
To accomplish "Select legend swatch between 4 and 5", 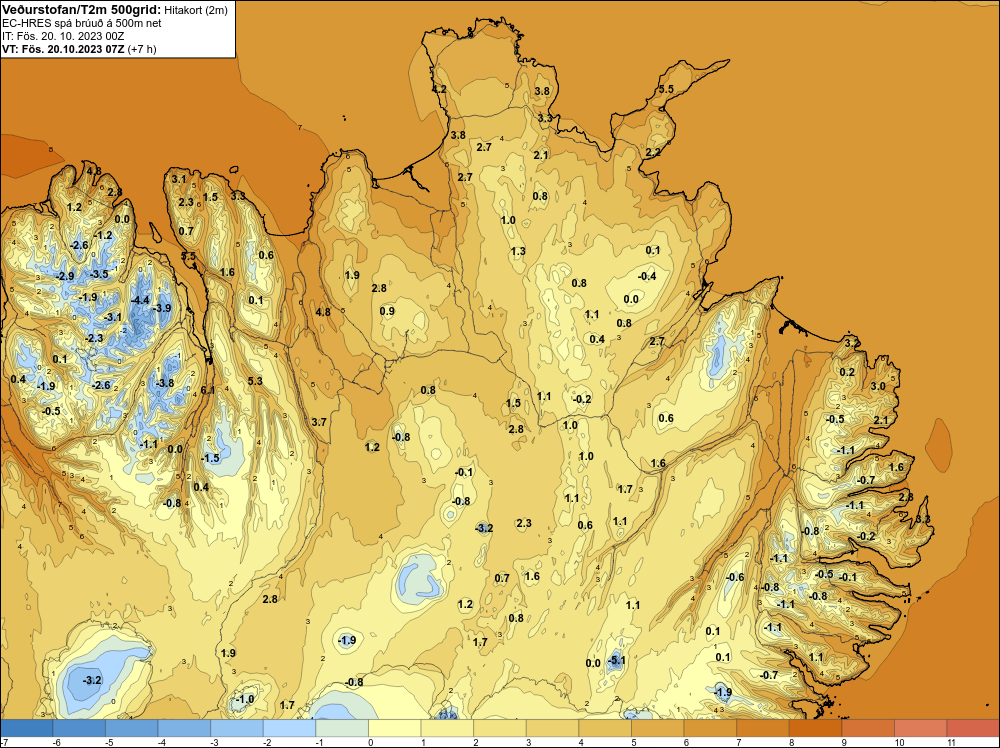I will 605,728.
